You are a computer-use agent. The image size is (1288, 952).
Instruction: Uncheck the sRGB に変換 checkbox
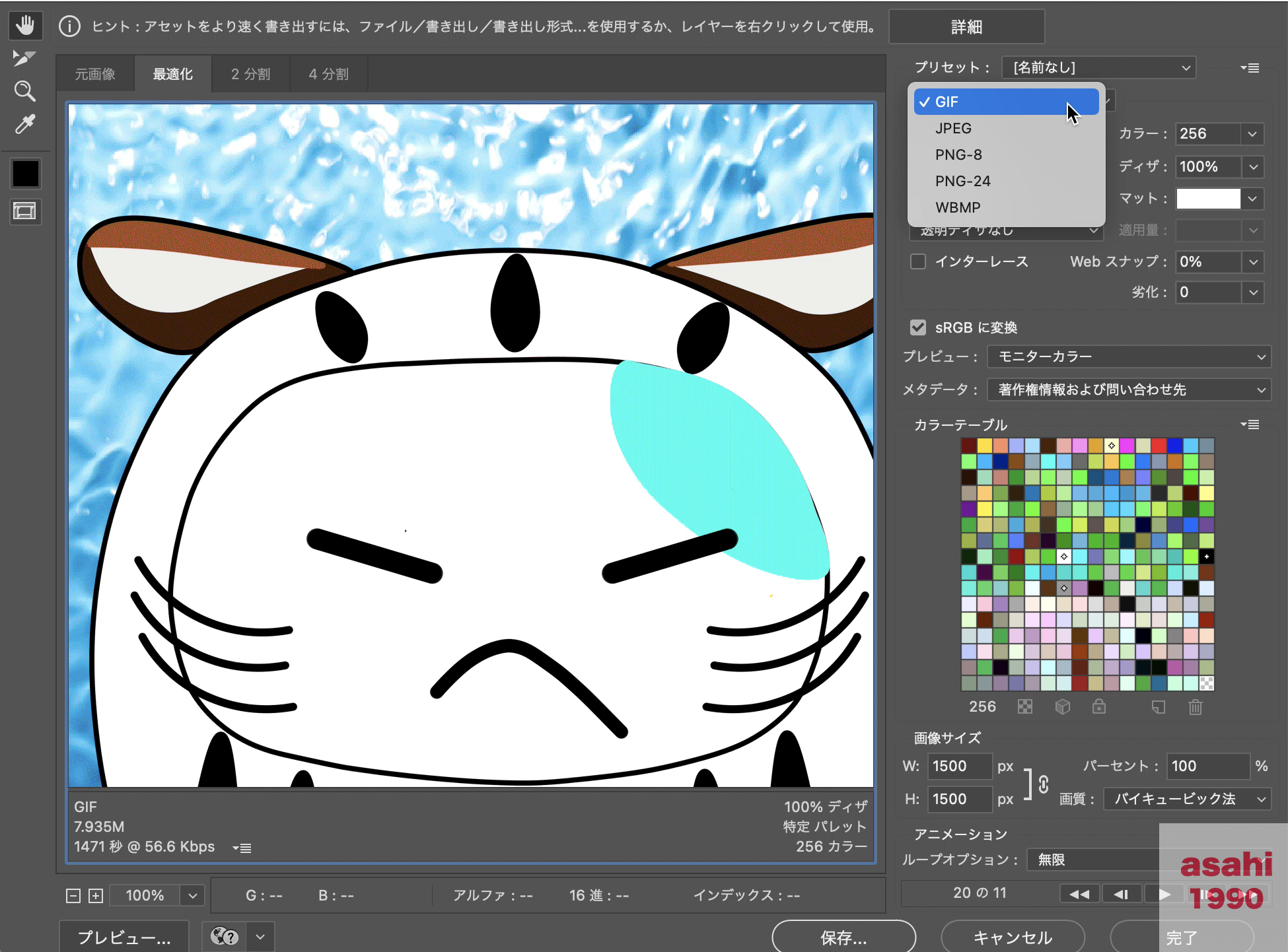pos(918,327)
